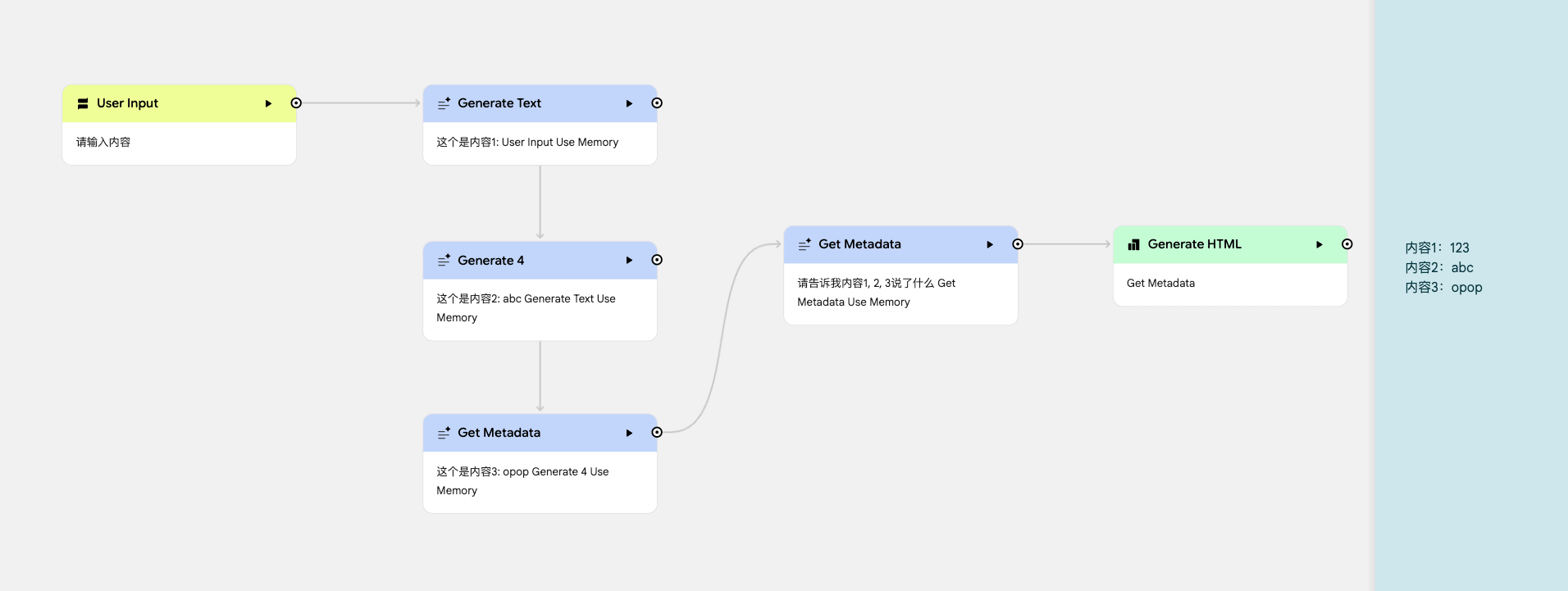Run the Generate Text node
1568x591 pixels.
pyautogui.click(x=629, y=103)
